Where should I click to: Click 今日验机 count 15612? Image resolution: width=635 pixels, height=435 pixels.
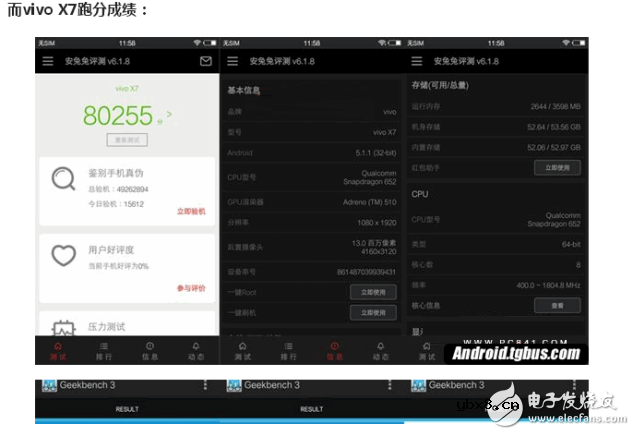134,204
